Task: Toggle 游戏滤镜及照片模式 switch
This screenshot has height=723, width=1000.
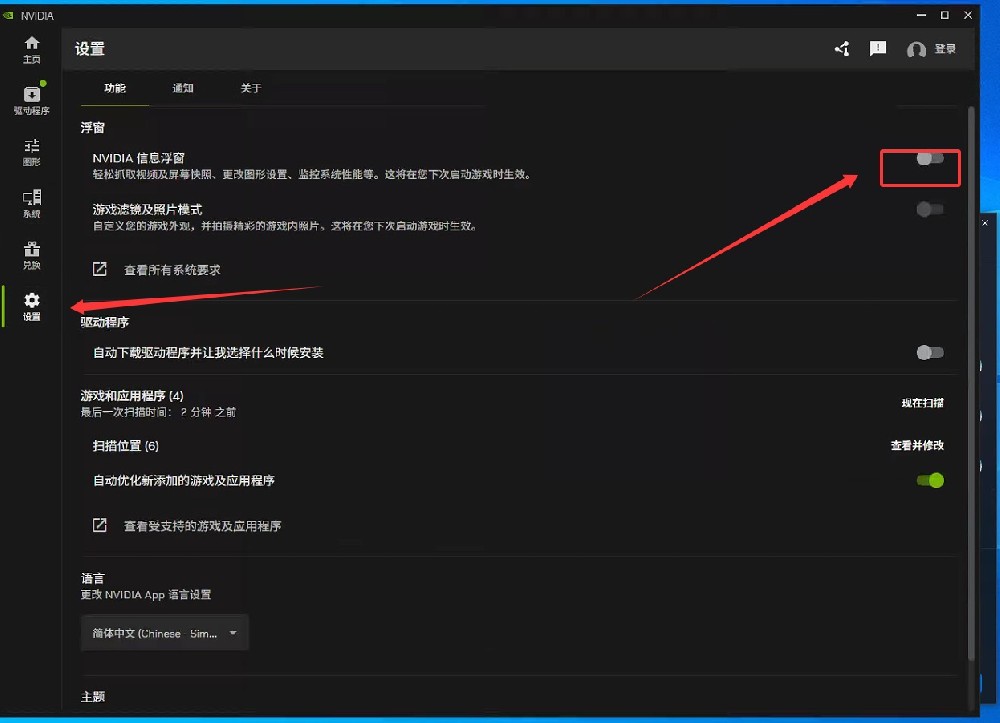Action: [930, 209]
